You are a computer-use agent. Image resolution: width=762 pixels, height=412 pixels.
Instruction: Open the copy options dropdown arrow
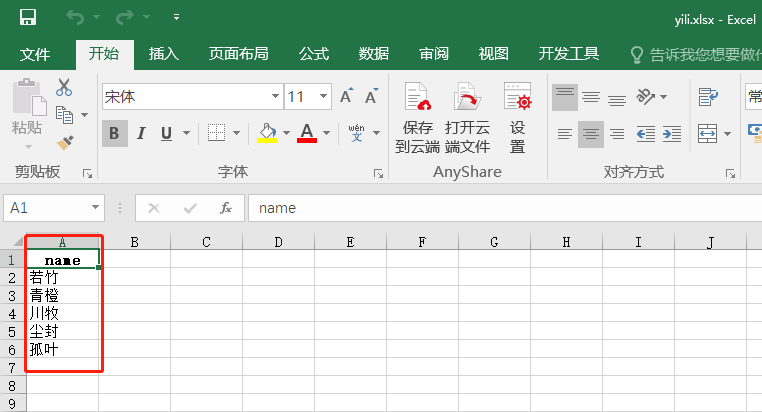[x=85, y=115]
